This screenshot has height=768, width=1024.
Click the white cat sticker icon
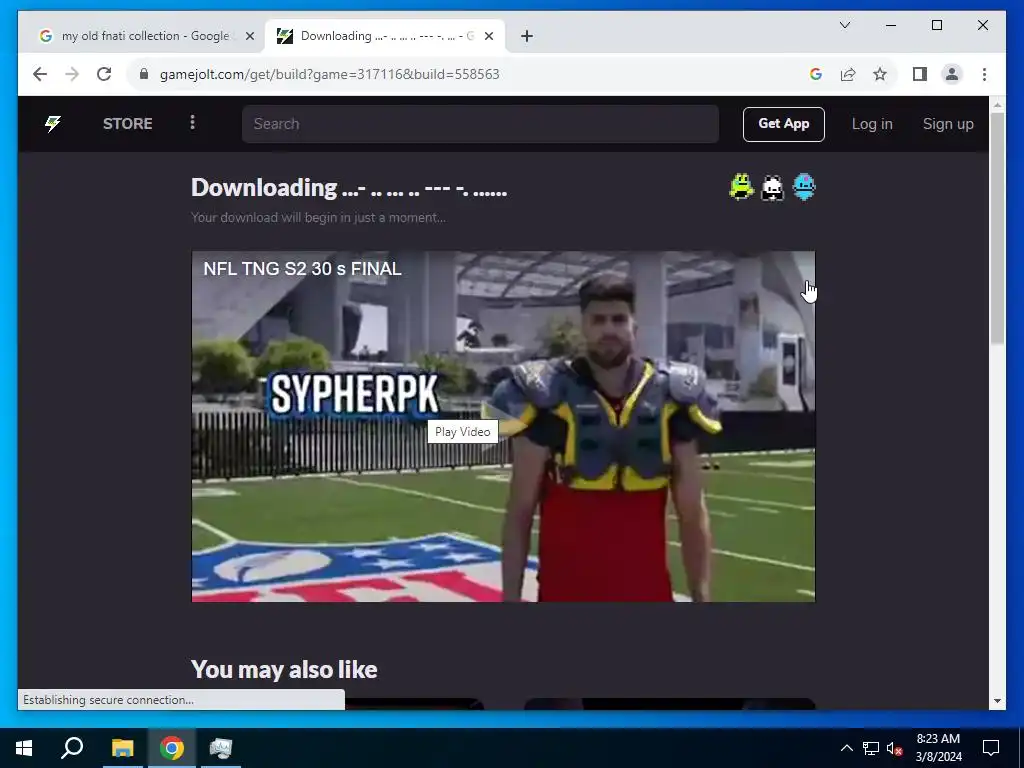click(773, 188)
